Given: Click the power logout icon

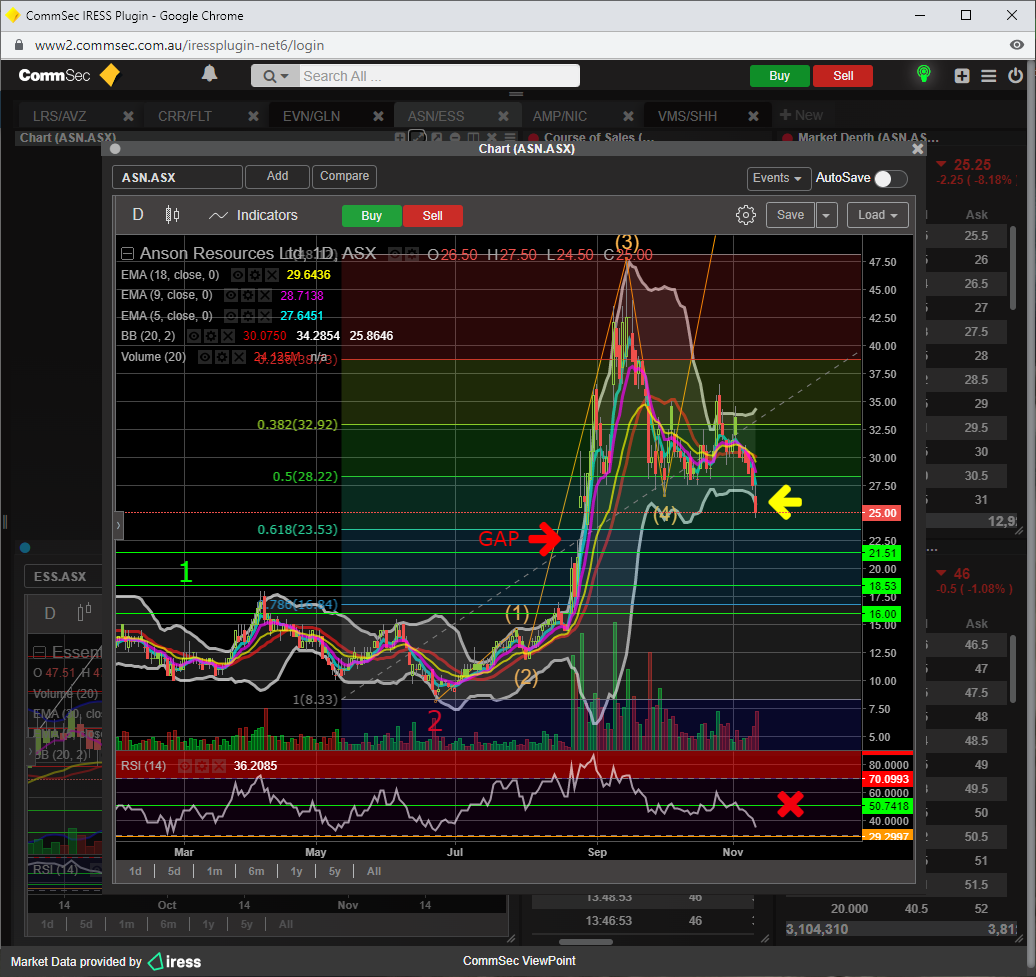Looking at the screenshot, I should point(1016,76).
